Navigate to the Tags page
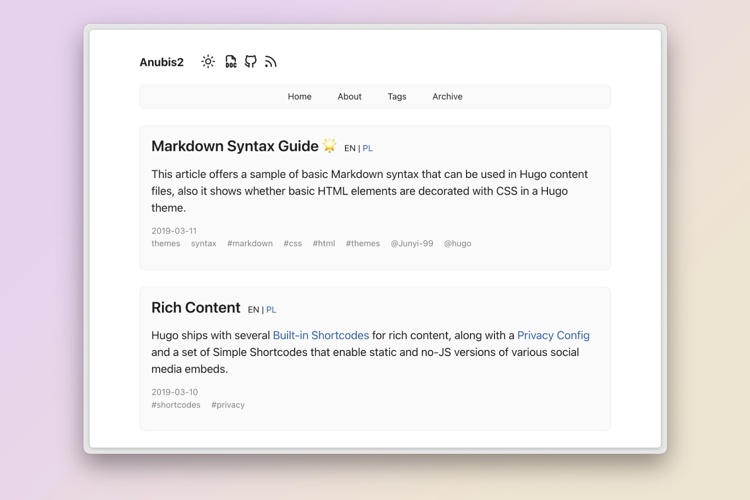The image size is (750, 500). coord(397,97)
